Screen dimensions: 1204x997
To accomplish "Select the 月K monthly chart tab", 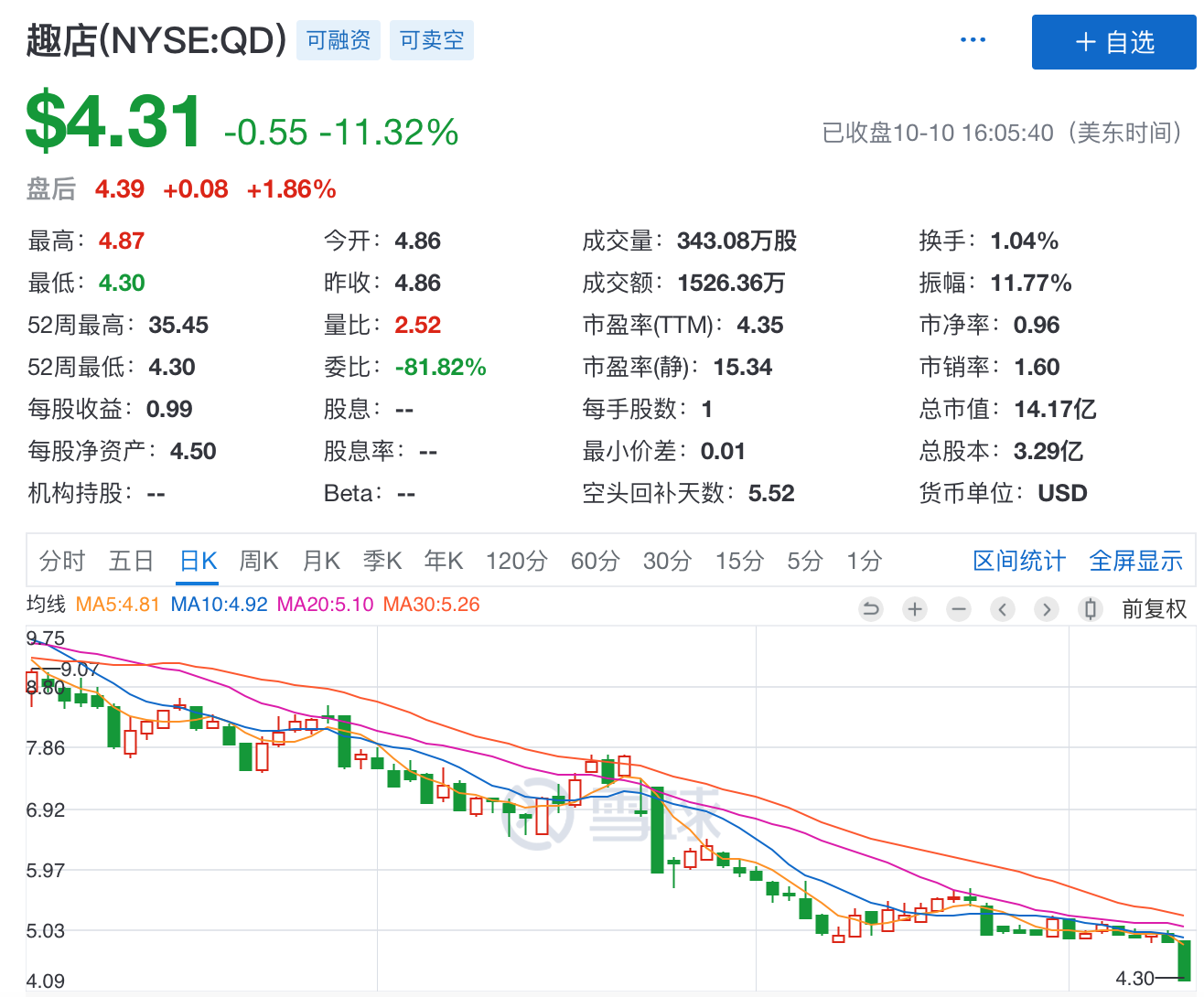I will click(321, 561).
